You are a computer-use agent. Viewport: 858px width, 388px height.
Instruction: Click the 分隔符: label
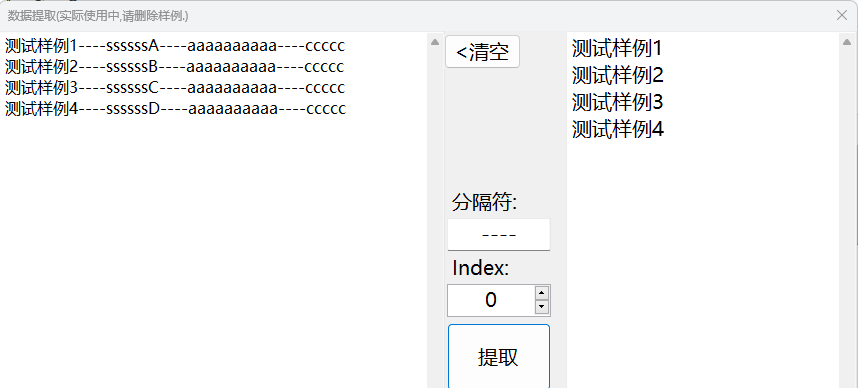point(484,203)
